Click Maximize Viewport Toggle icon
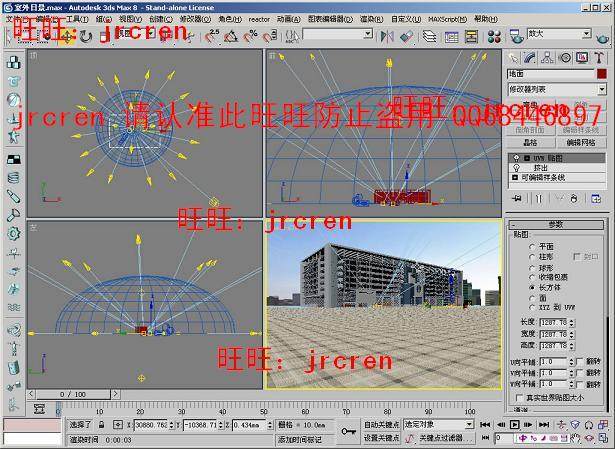Image resolution: width=615 pixels, height=449 pixels. 603,438
